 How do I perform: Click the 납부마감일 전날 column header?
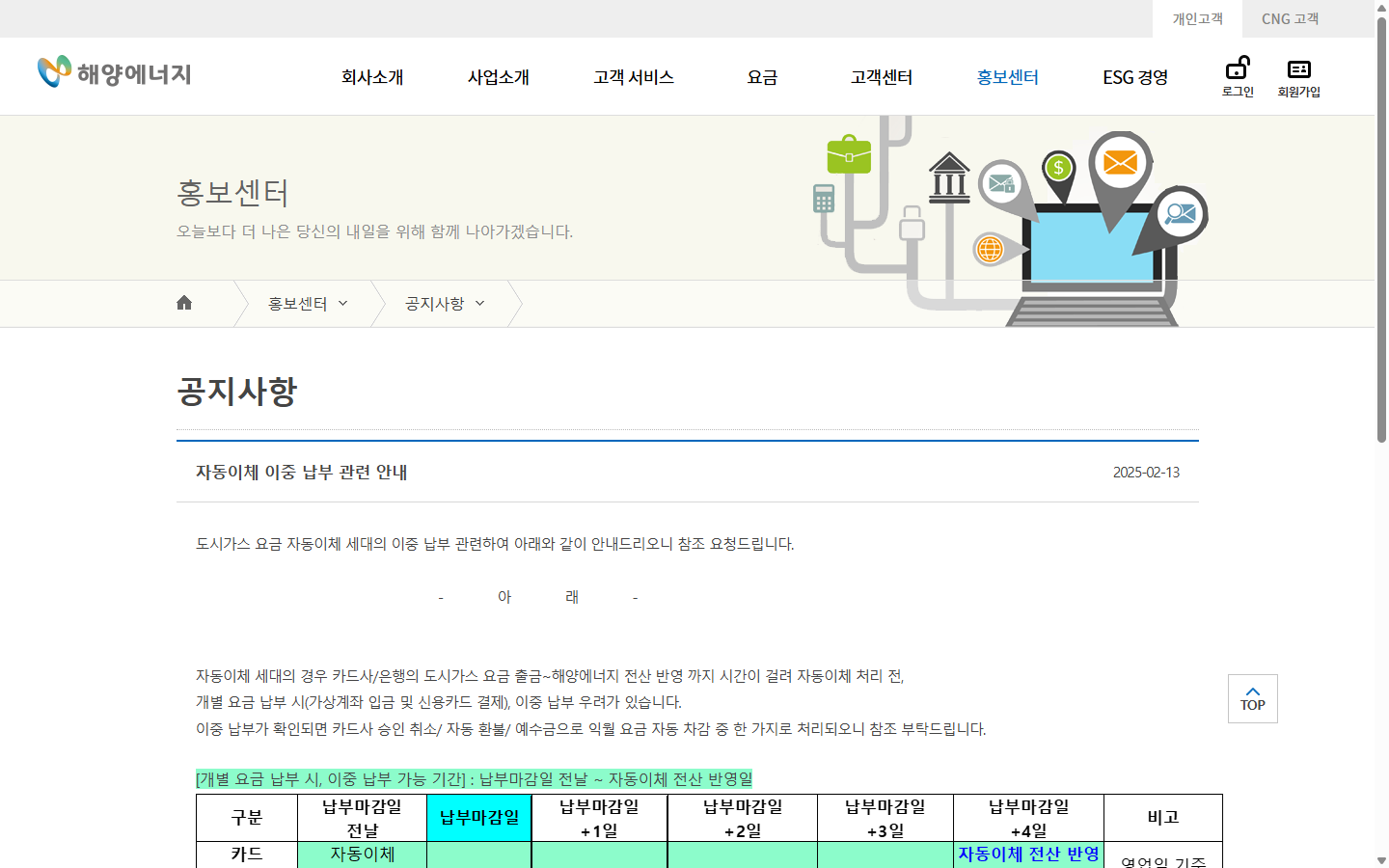pos(363,818)
